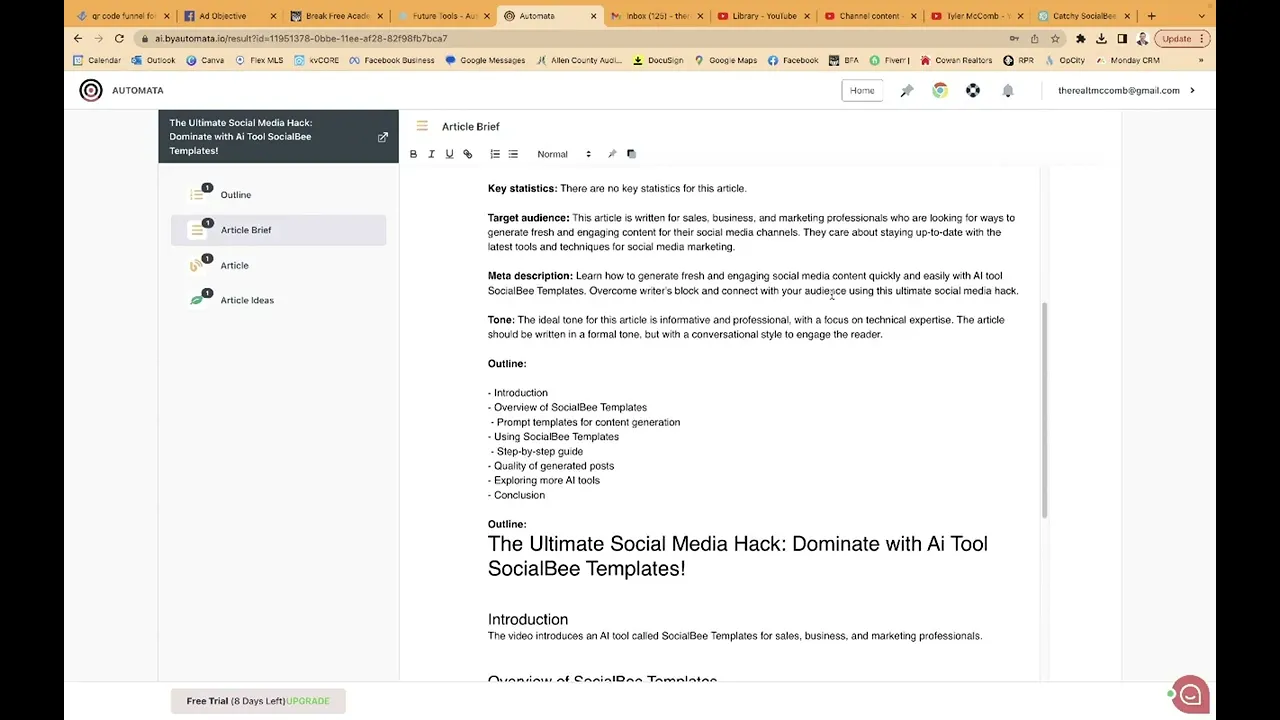Viewport: 1280px width, 720px height.
Task: Toggle bold formatting in editor toolbar
Action: [x=413, y=154]
